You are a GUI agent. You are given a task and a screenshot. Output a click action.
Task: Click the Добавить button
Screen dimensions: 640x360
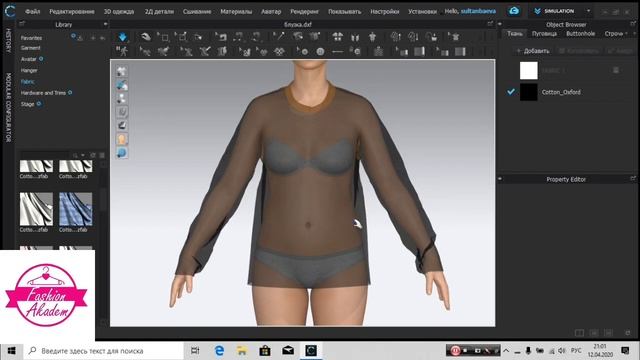pos(533,51)
